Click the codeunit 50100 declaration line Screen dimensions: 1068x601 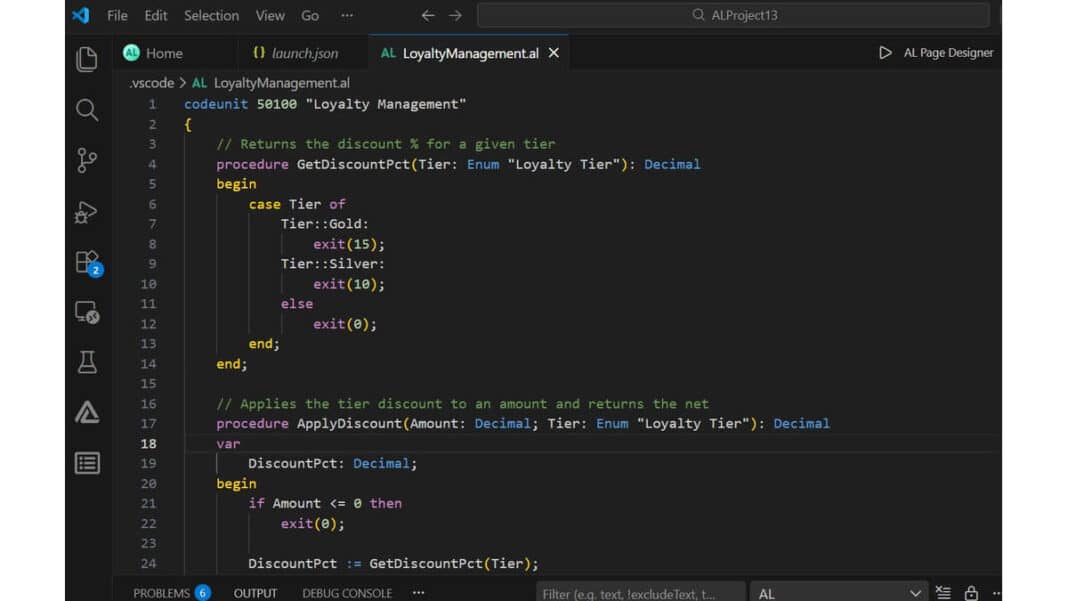point(325,104)
